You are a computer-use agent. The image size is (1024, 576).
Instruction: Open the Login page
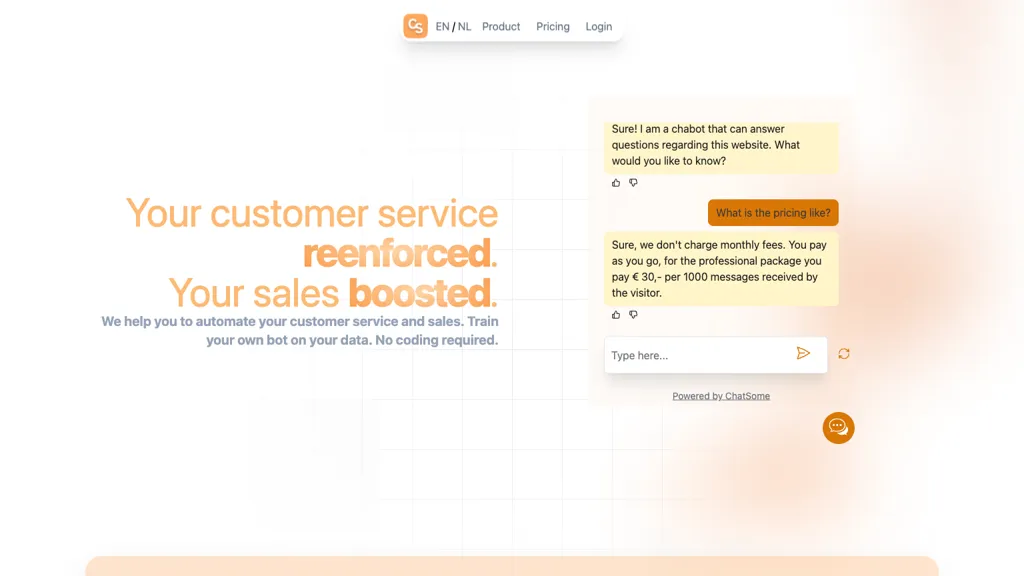[598, 27]
